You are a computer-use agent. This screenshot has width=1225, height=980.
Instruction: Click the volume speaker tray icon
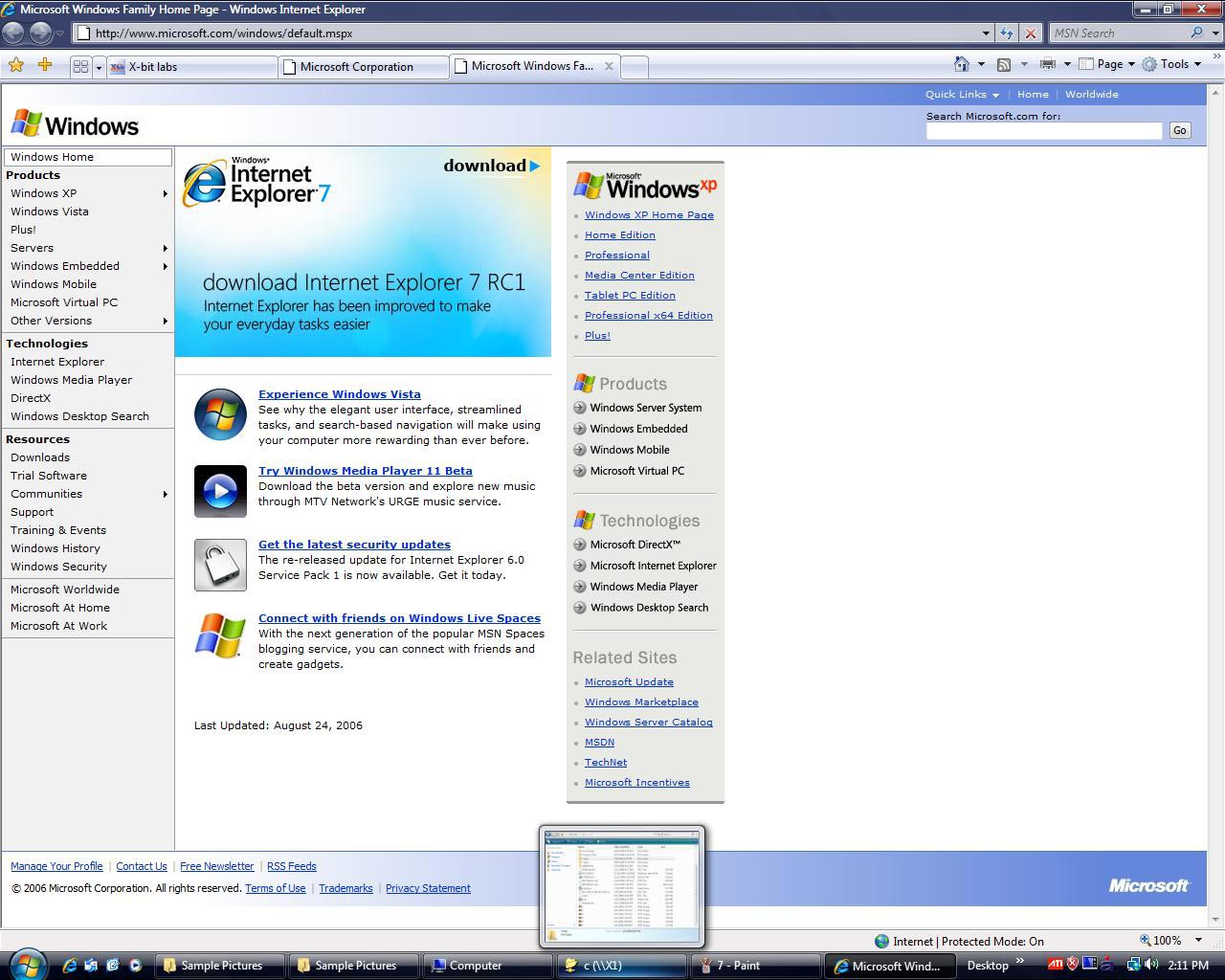tap(1151, 965)
